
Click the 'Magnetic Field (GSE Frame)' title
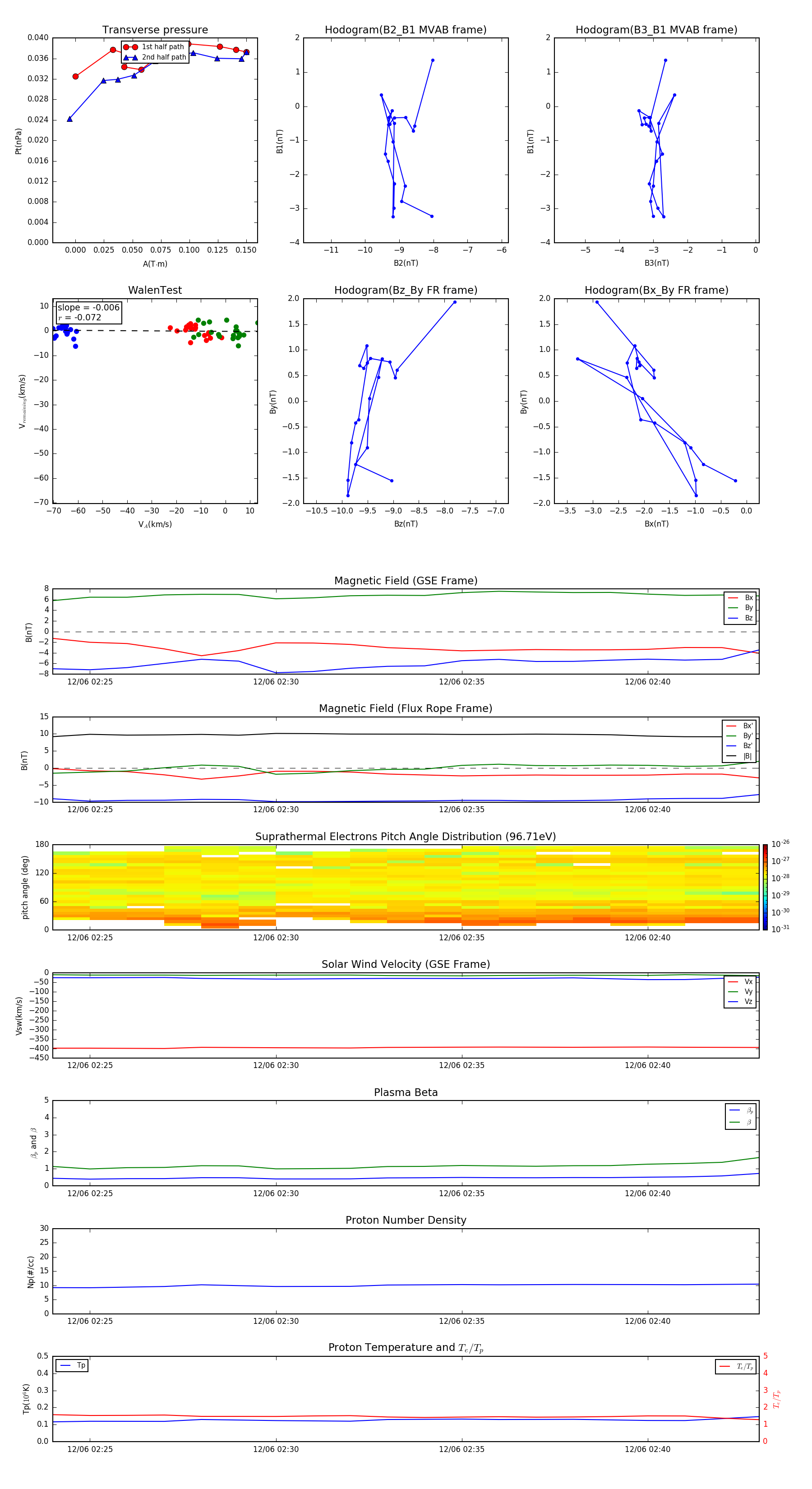click(x=406, y=581)
